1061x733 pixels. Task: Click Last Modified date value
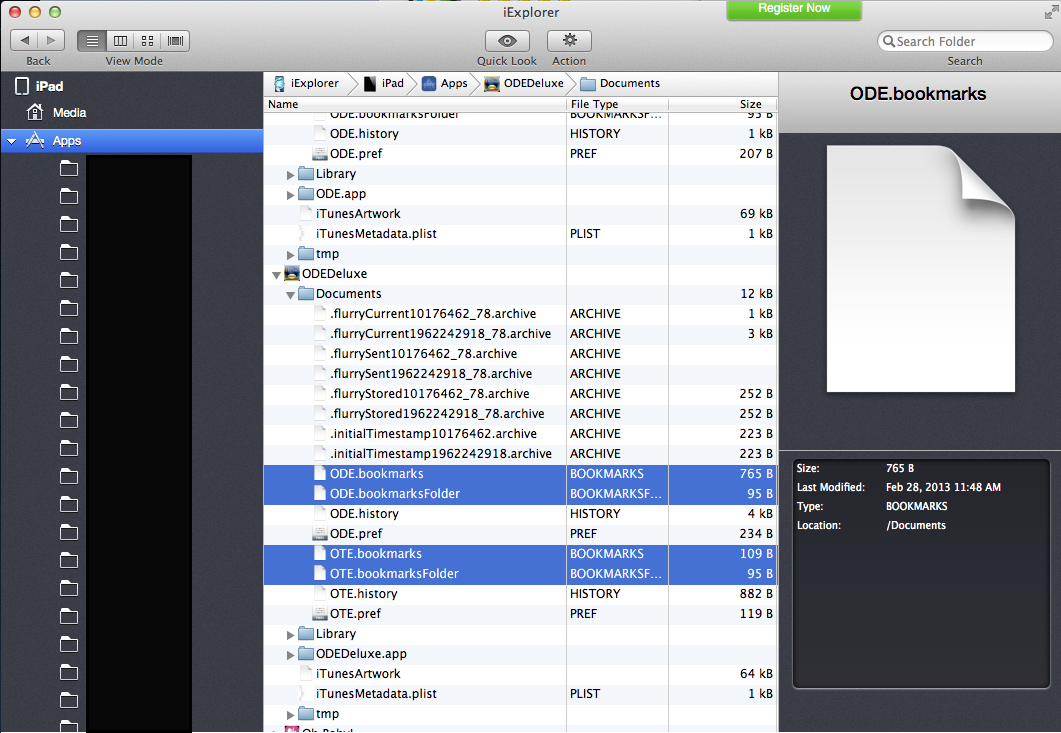(943, 487)
